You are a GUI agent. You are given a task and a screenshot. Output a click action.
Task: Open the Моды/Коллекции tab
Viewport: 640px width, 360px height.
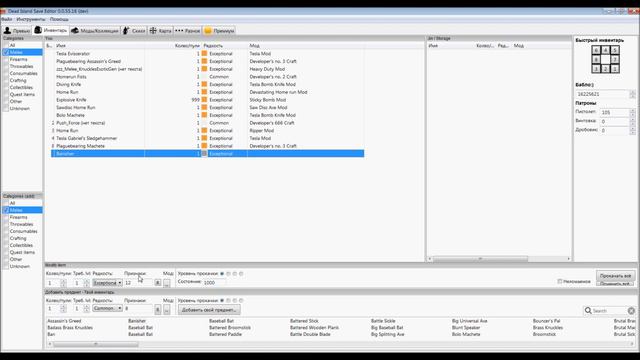(x=95, y=31)
